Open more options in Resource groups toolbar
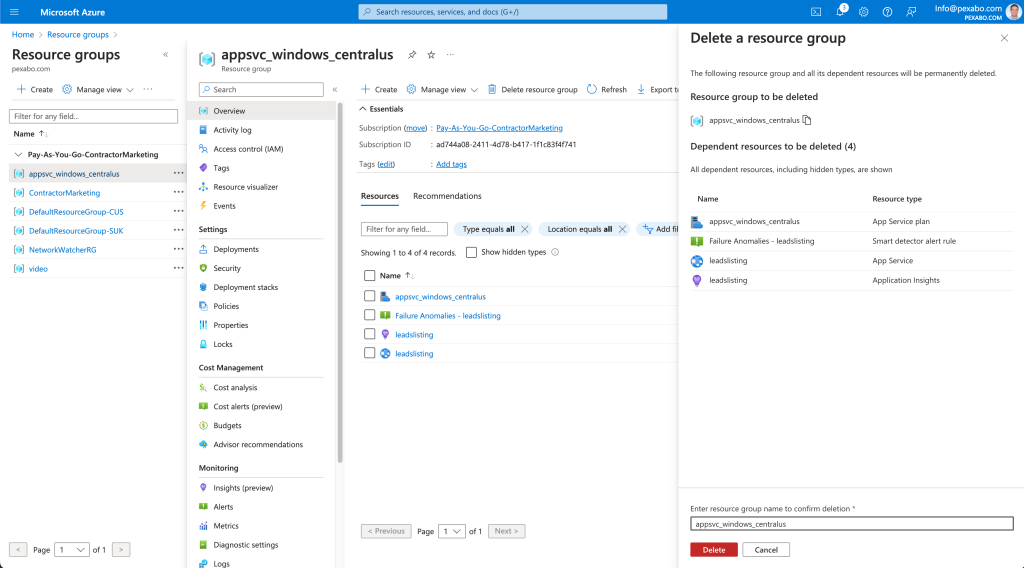Viewport: 1024px width, 568px height. tap(148, 89)
